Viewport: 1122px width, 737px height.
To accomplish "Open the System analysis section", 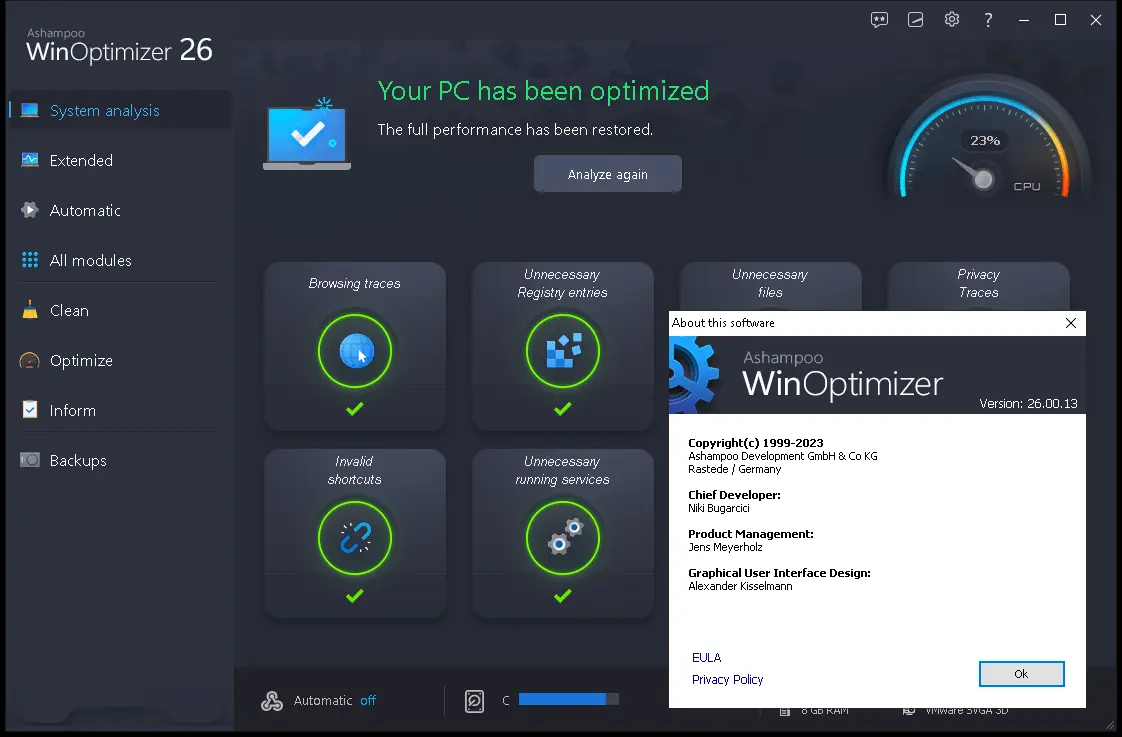I will pos(104,111).
